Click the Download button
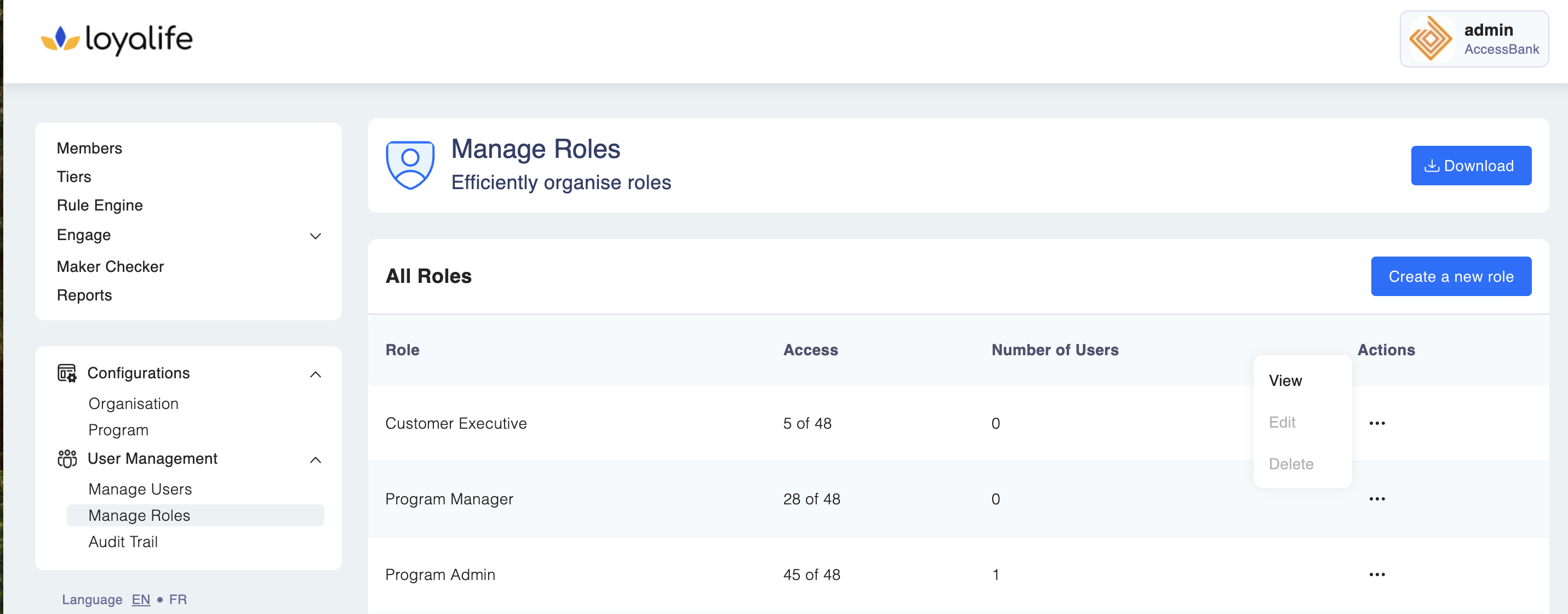Image resolution: width=1568 pixels, height=614 pixels. click(1470, 166)
